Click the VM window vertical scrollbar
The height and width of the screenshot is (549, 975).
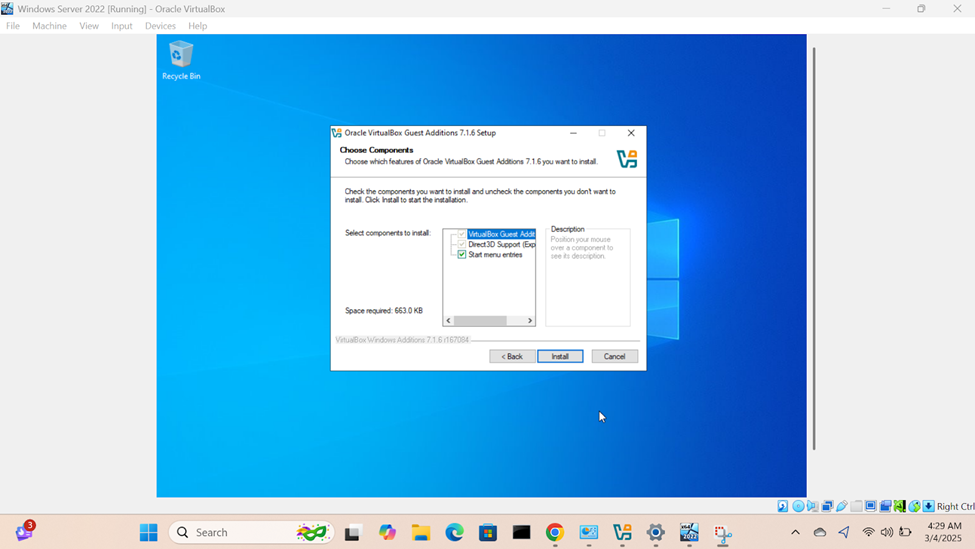coord(813,249)
